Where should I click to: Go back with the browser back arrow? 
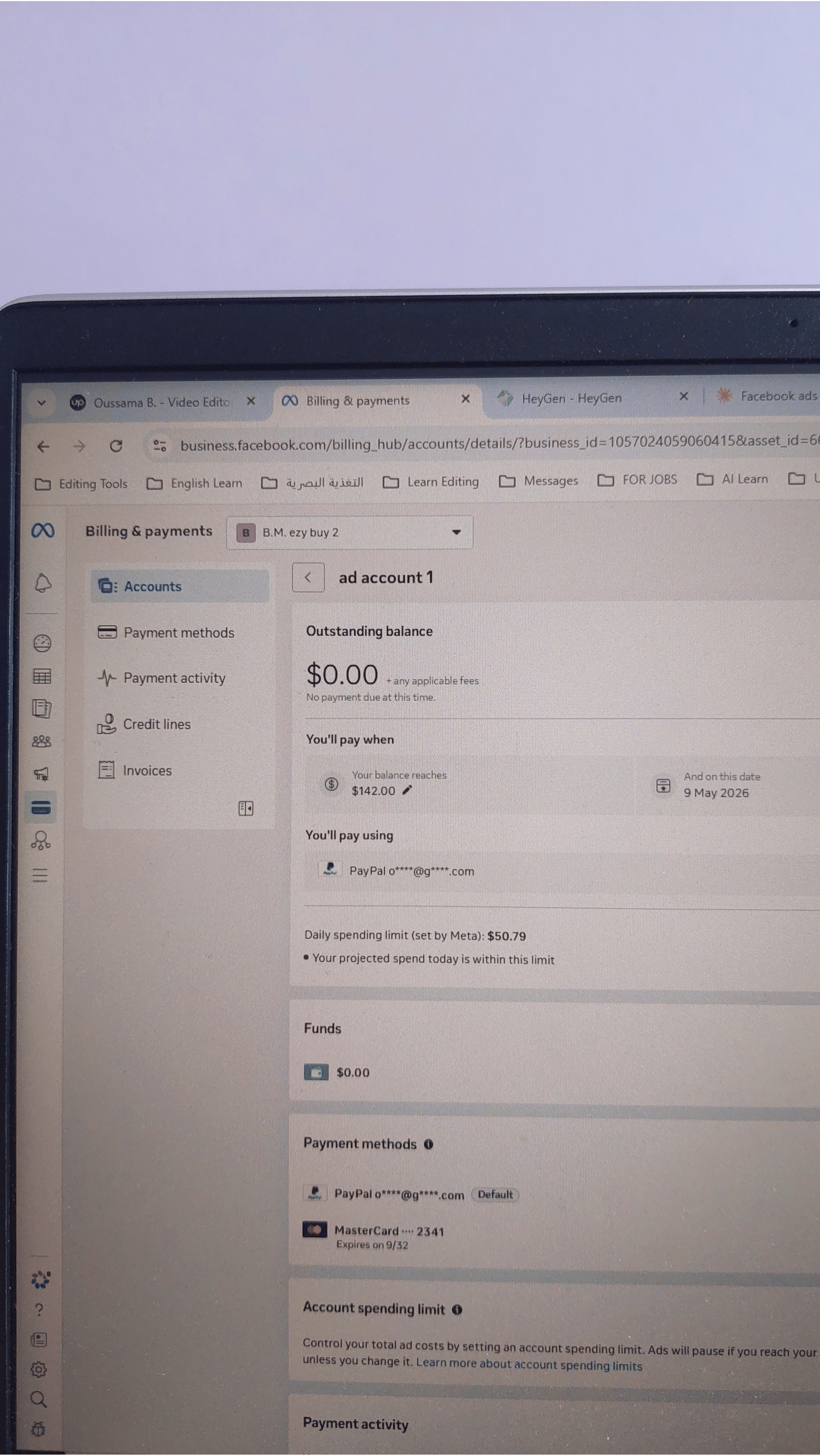(43, 447)
